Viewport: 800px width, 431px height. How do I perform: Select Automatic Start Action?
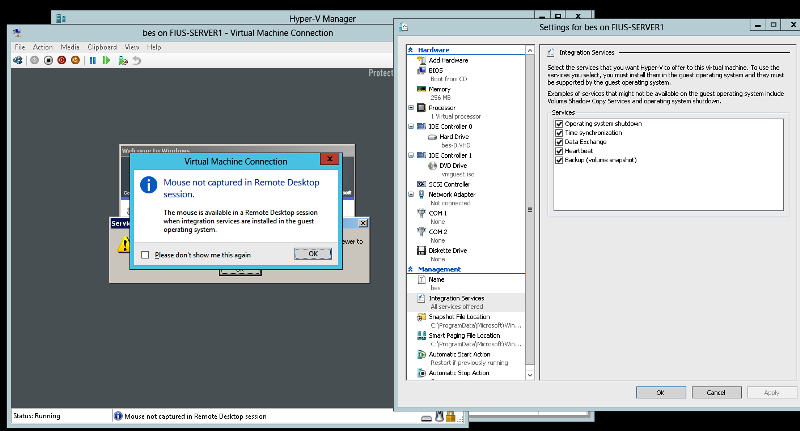point(459,354)
